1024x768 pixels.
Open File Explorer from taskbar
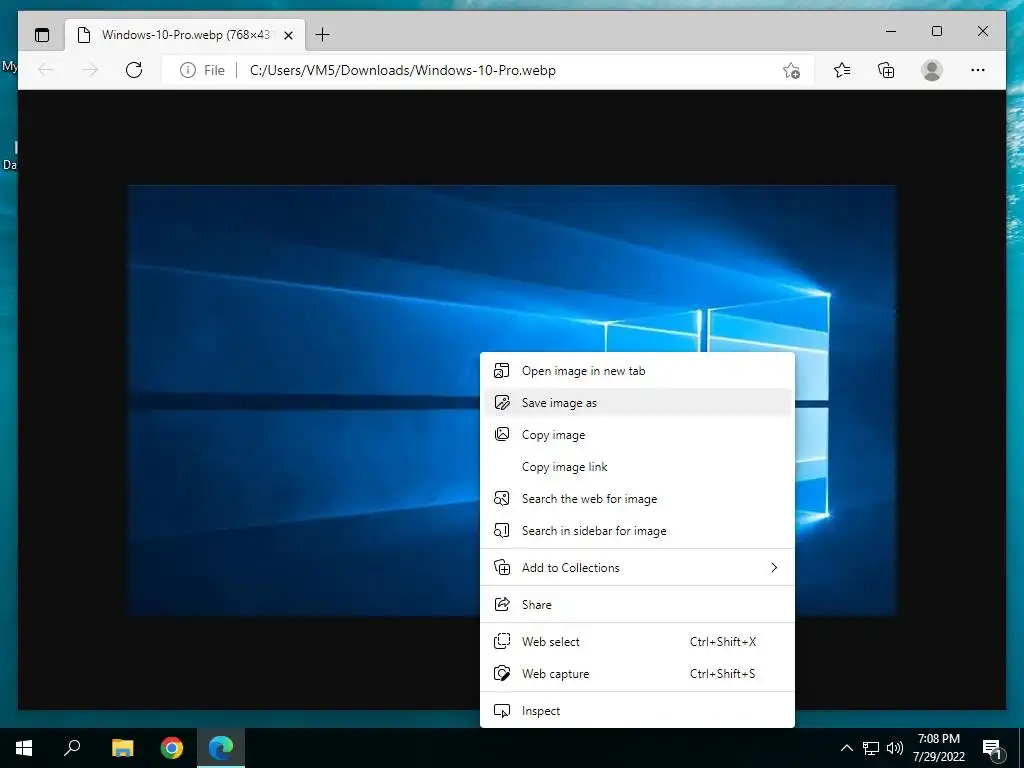point(122,748)
